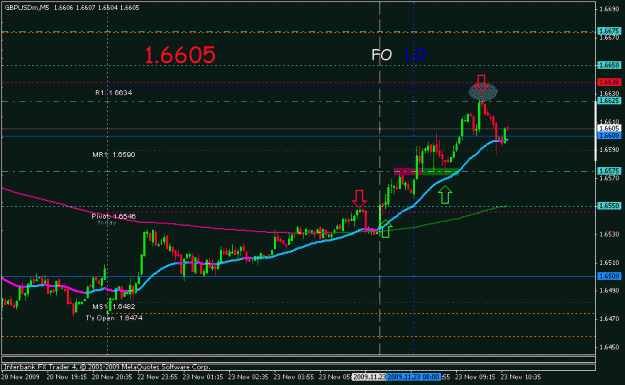
Task: Click the 1.6450 price scale value
Action: [x=609, y=347]
